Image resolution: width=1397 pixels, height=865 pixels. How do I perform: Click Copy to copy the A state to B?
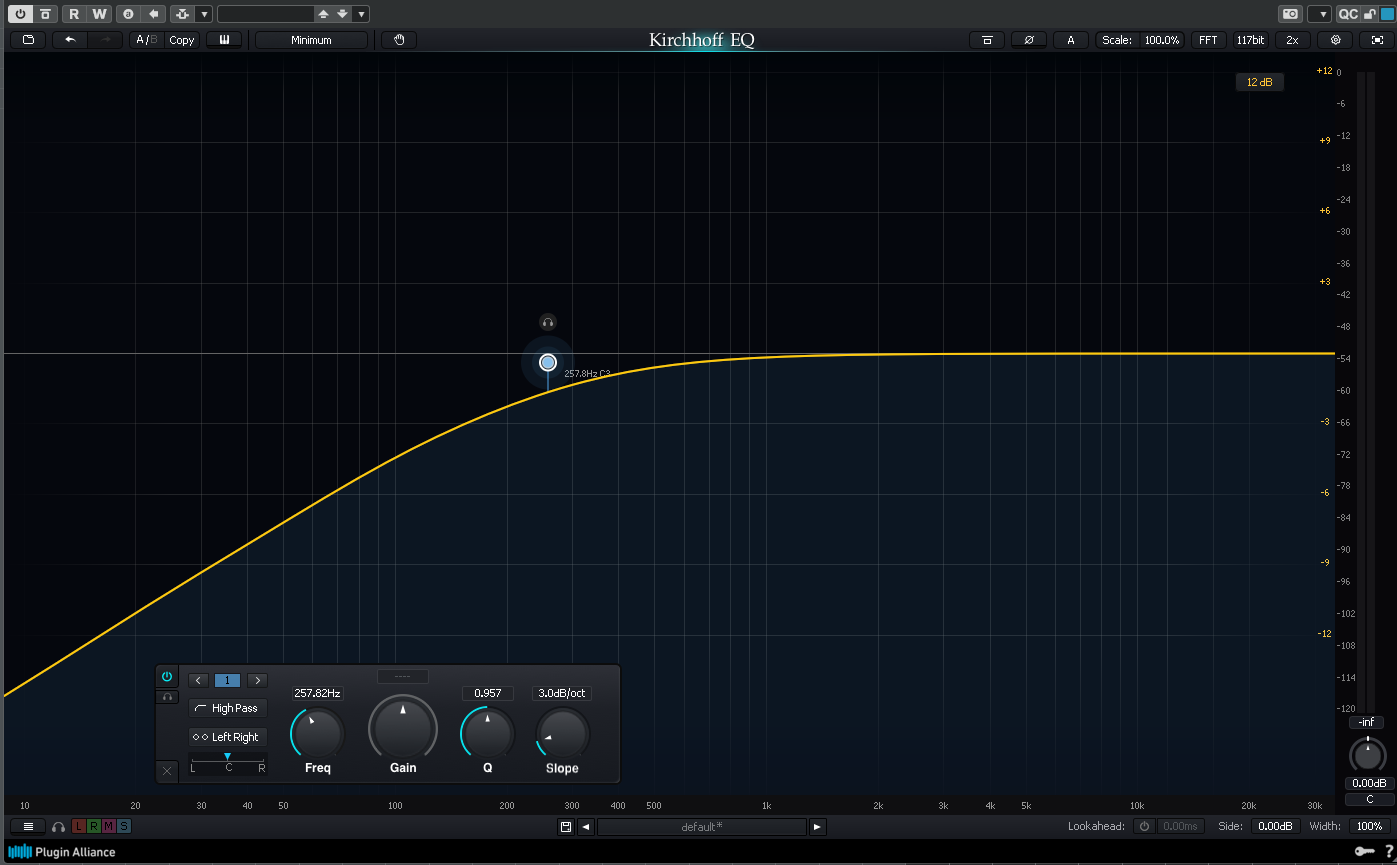(x=182, y=40)
